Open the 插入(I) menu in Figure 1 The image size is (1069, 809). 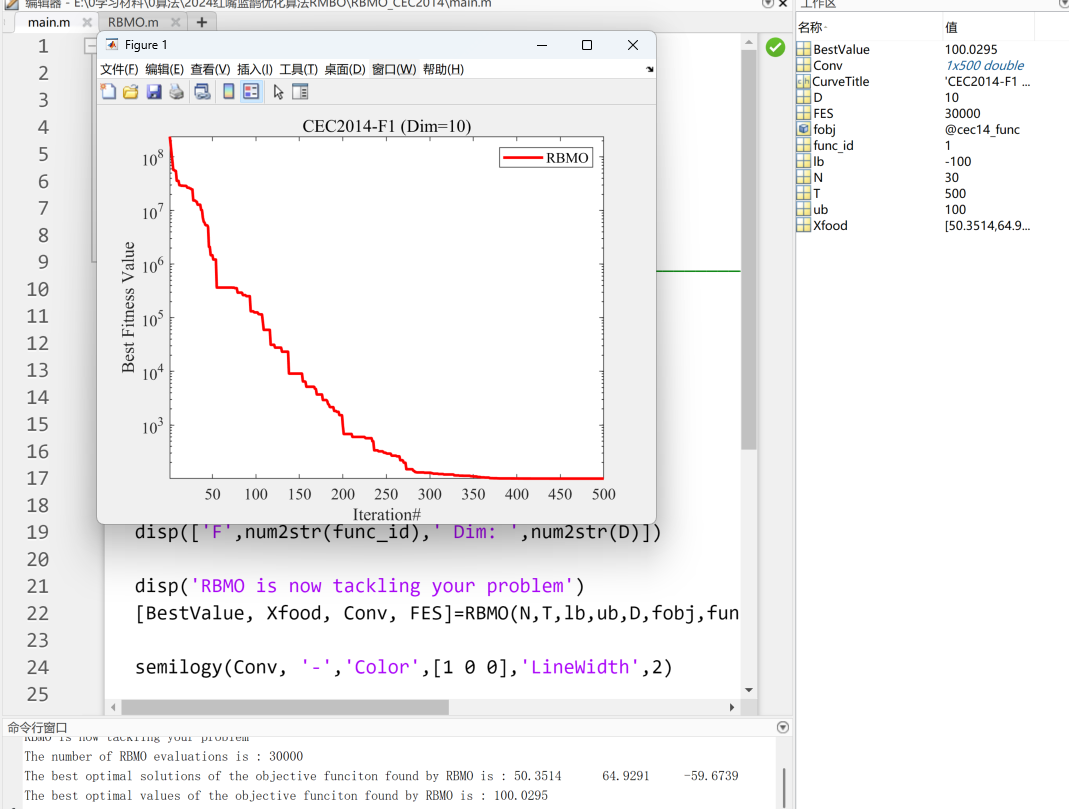(255, 70)
